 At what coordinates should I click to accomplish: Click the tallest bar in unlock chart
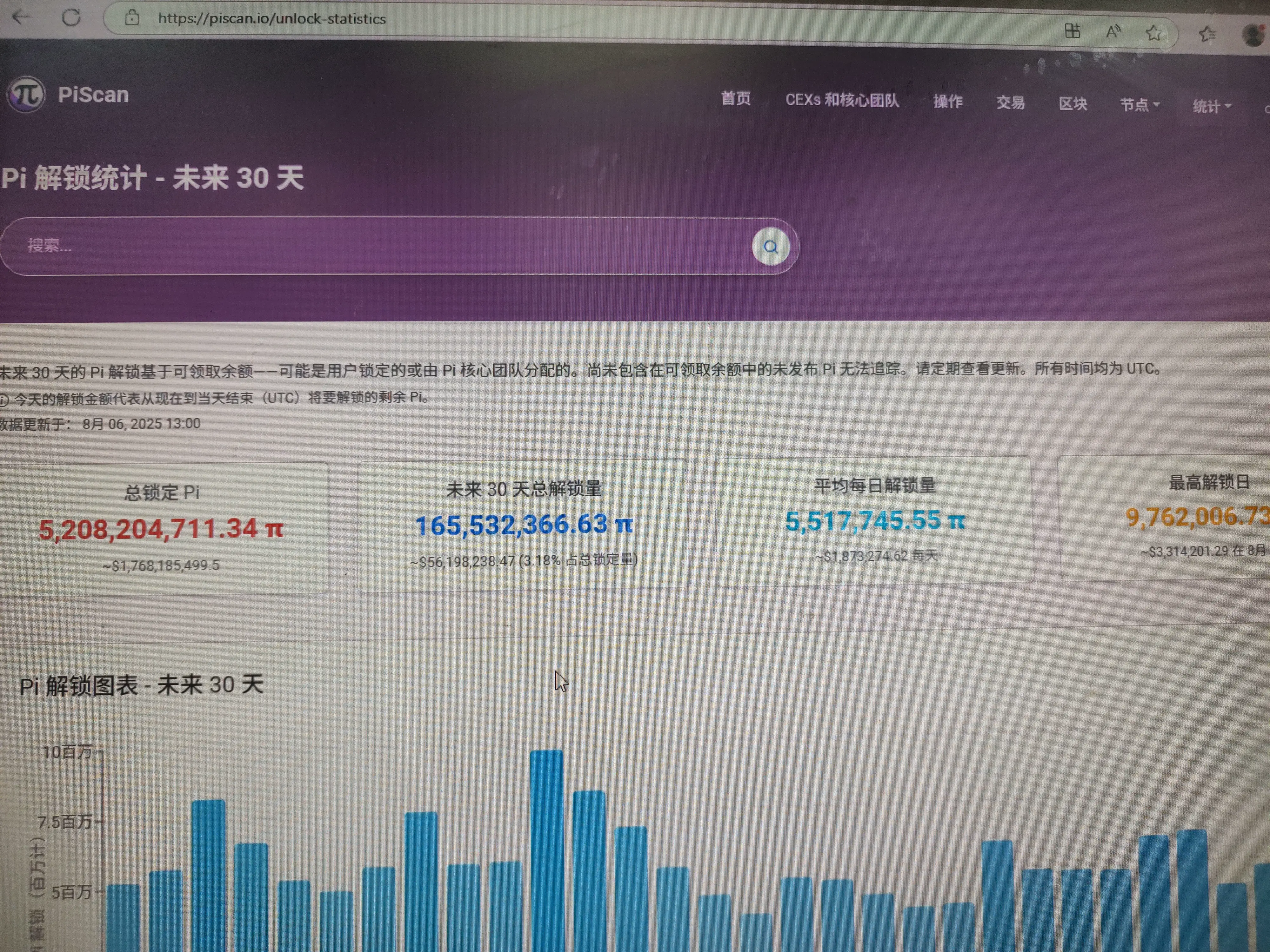(547, 851)
